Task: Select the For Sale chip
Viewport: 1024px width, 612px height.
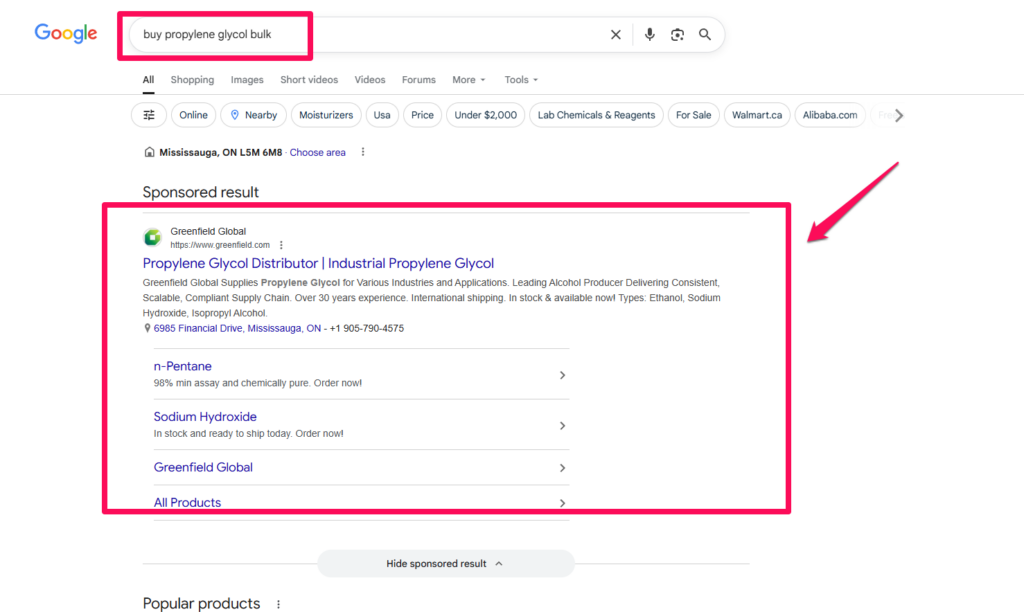Action: pos(694,115)
